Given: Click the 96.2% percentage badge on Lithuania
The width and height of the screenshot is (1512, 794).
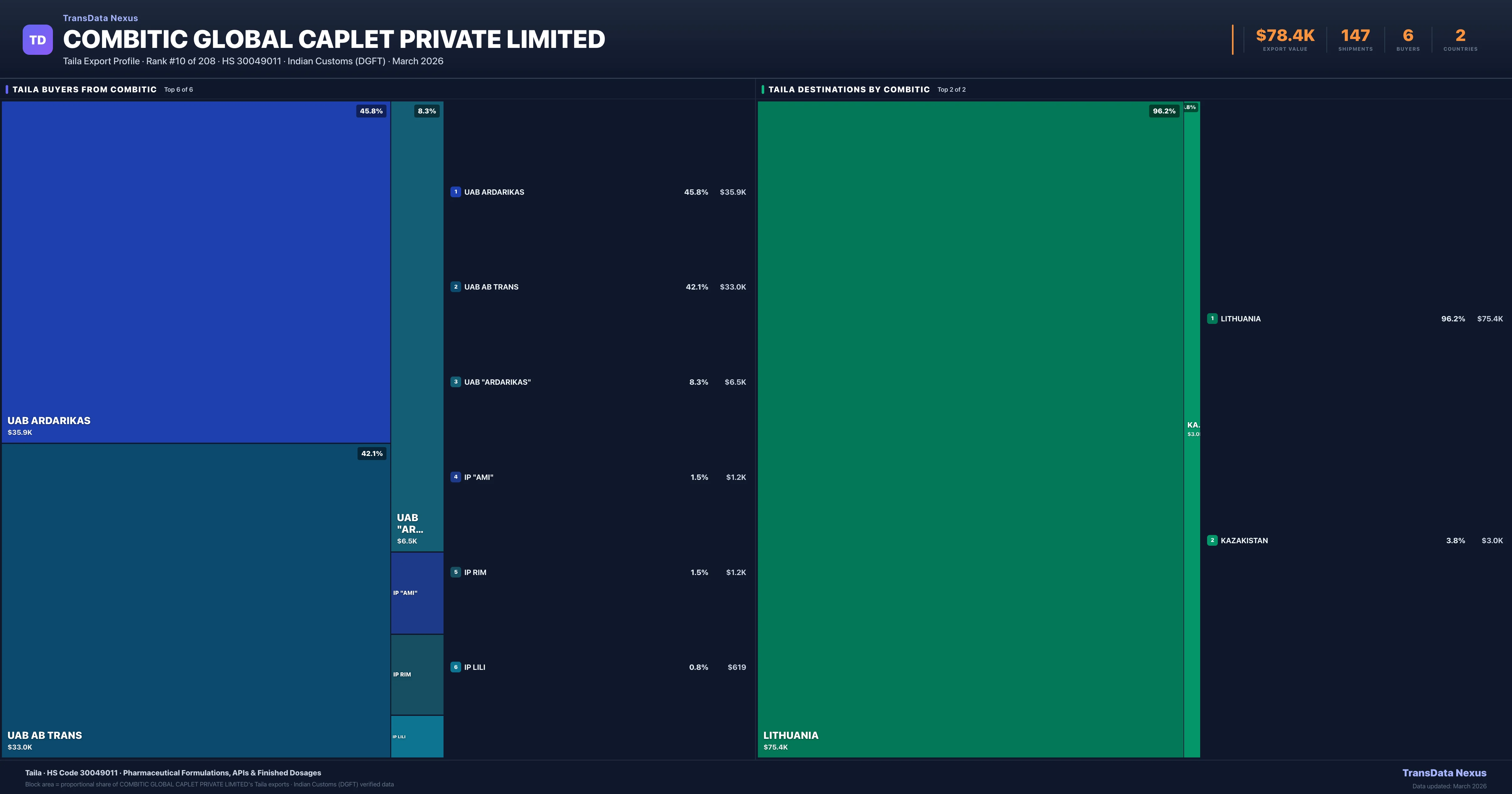Looking at the screenshot, I should (x=1165, y=111).
